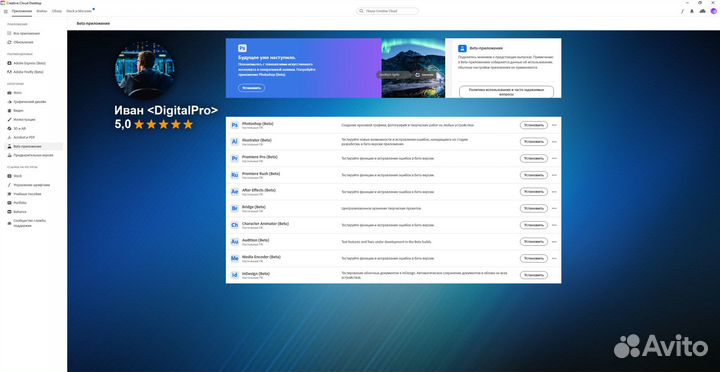Install Character Animator (Beta)
The width and height of the screenshot is (720, 372).
pyautogui.click(x=534, y=225)
